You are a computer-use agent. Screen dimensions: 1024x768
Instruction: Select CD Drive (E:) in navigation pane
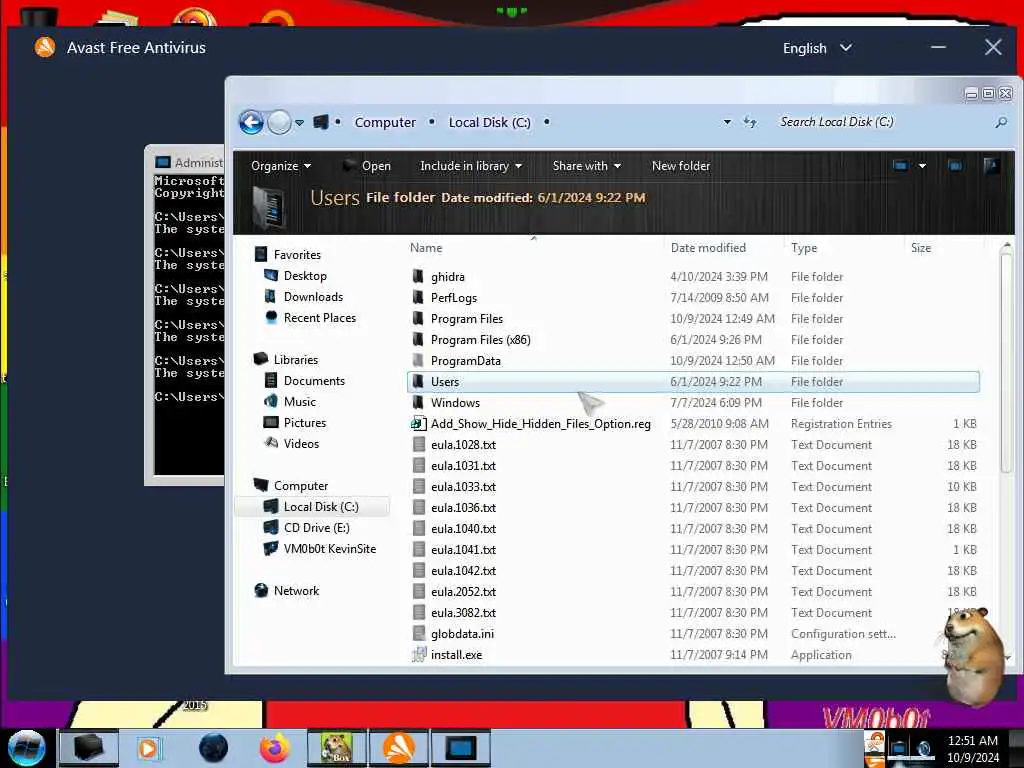tap(306, 528)
